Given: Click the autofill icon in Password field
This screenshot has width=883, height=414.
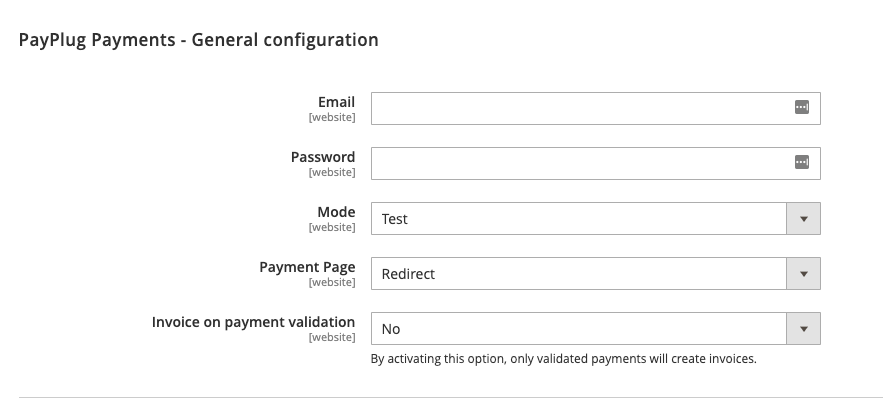Looking at the screenshot, I should [x=801, y=163].
